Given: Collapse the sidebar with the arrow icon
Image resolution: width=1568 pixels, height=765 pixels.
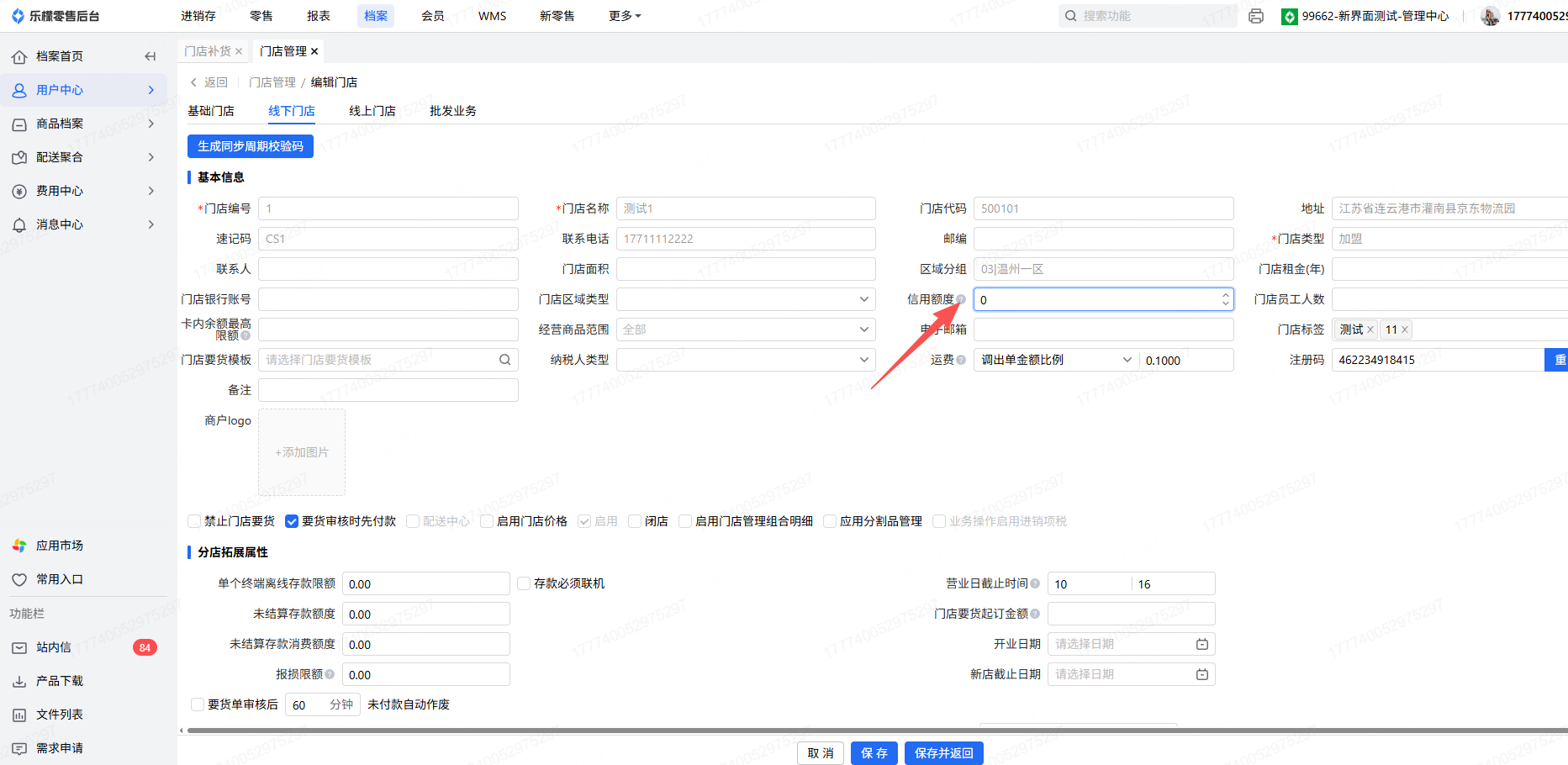Looking at the screenshot, I should 150,56.
